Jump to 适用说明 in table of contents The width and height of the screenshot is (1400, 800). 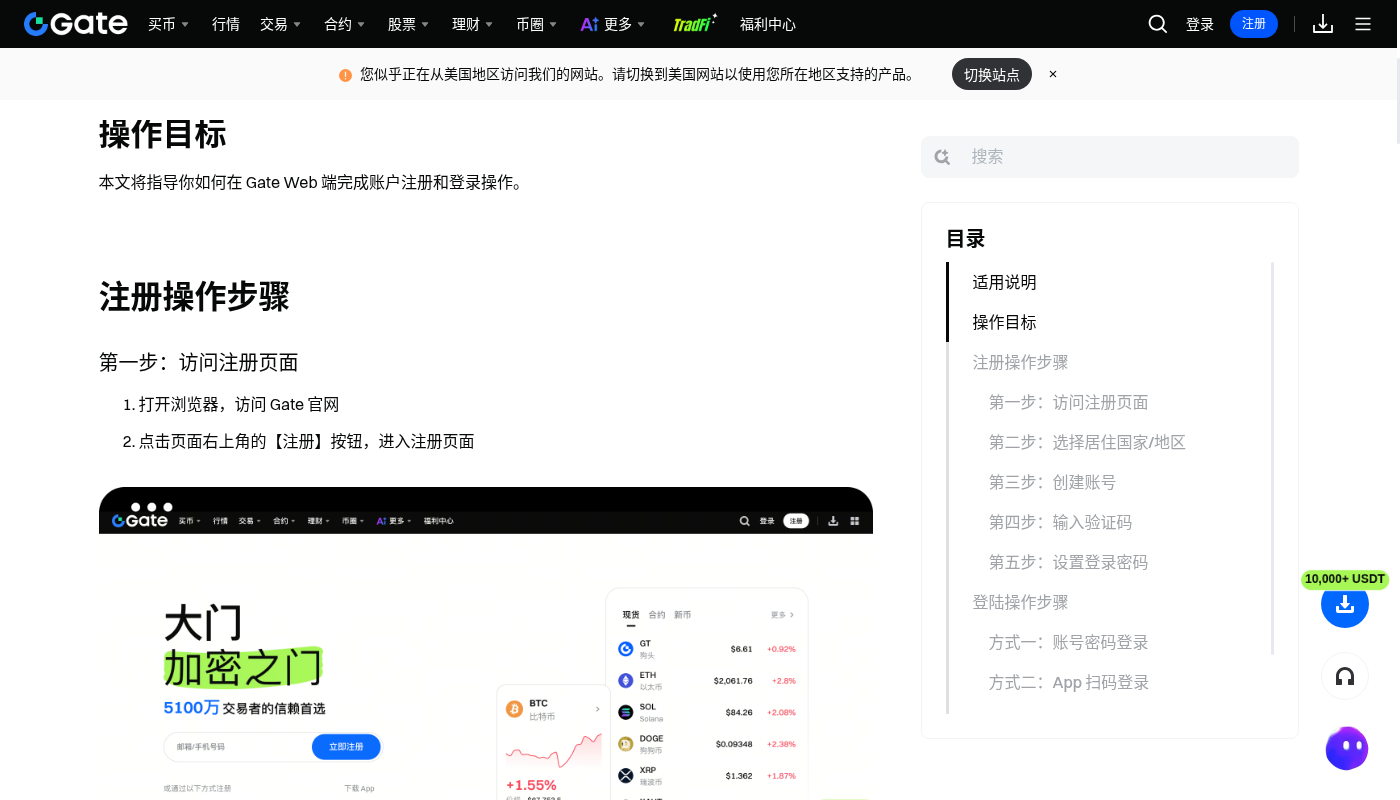point(1004,282)
